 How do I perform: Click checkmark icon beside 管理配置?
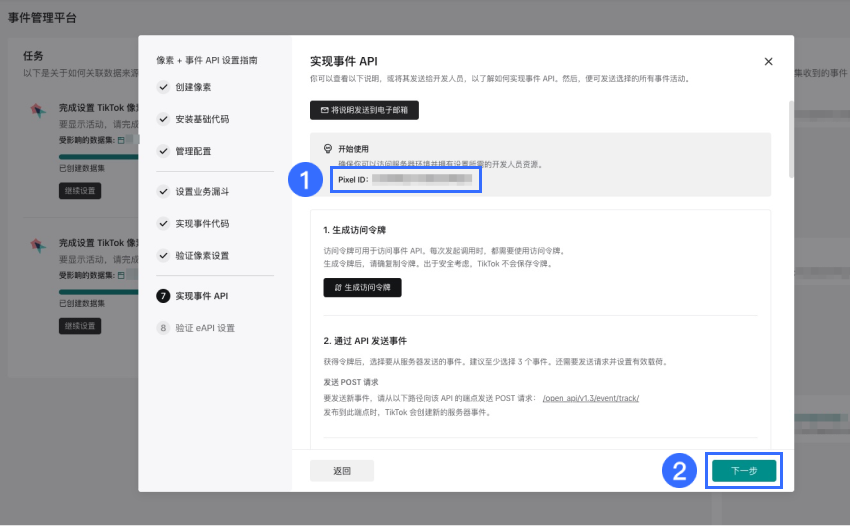click(x=163, y=151)
